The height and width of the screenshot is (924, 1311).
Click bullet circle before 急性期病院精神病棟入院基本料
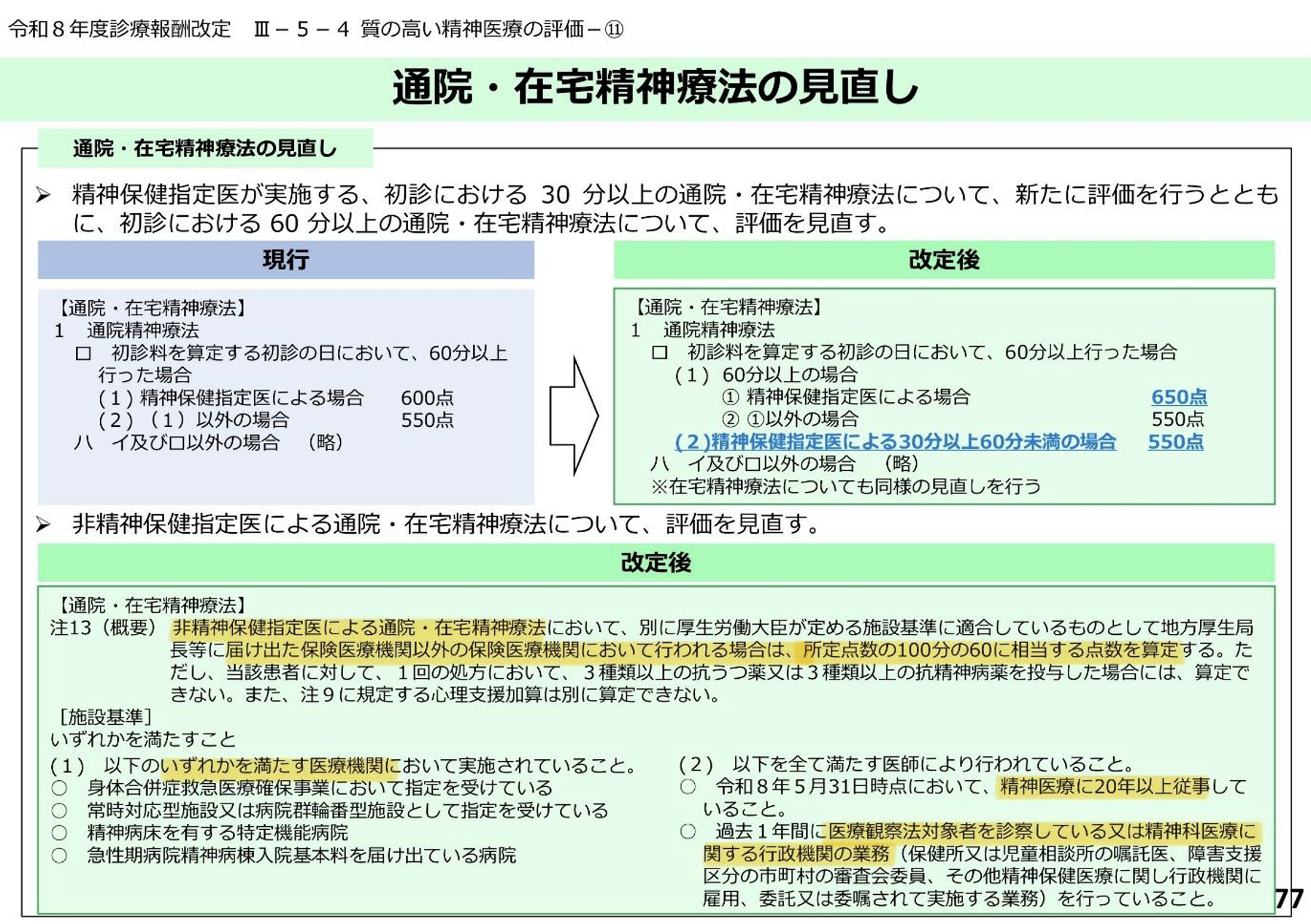click(x=59, y=855)
